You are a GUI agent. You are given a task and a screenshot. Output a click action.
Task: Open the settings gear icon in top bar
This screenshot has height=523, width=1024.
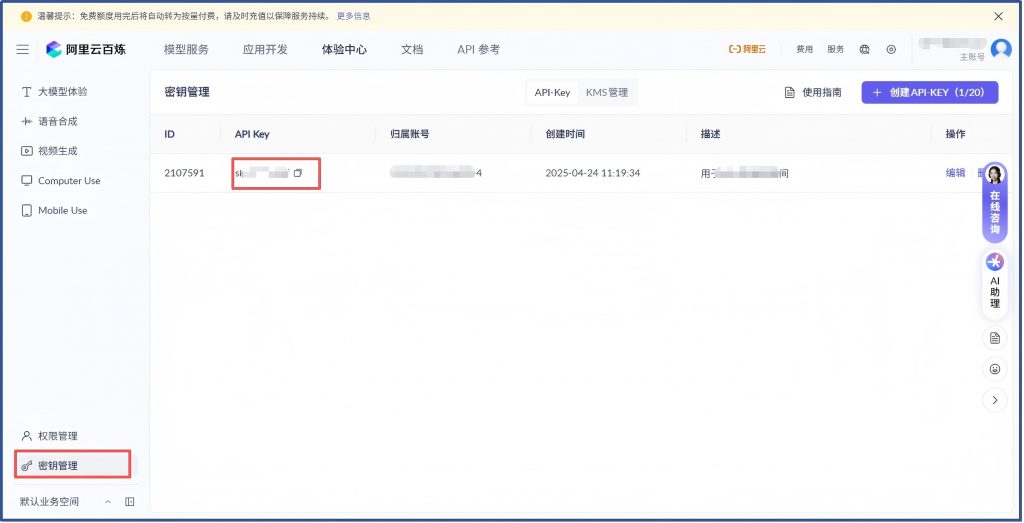tap(891, 50)
